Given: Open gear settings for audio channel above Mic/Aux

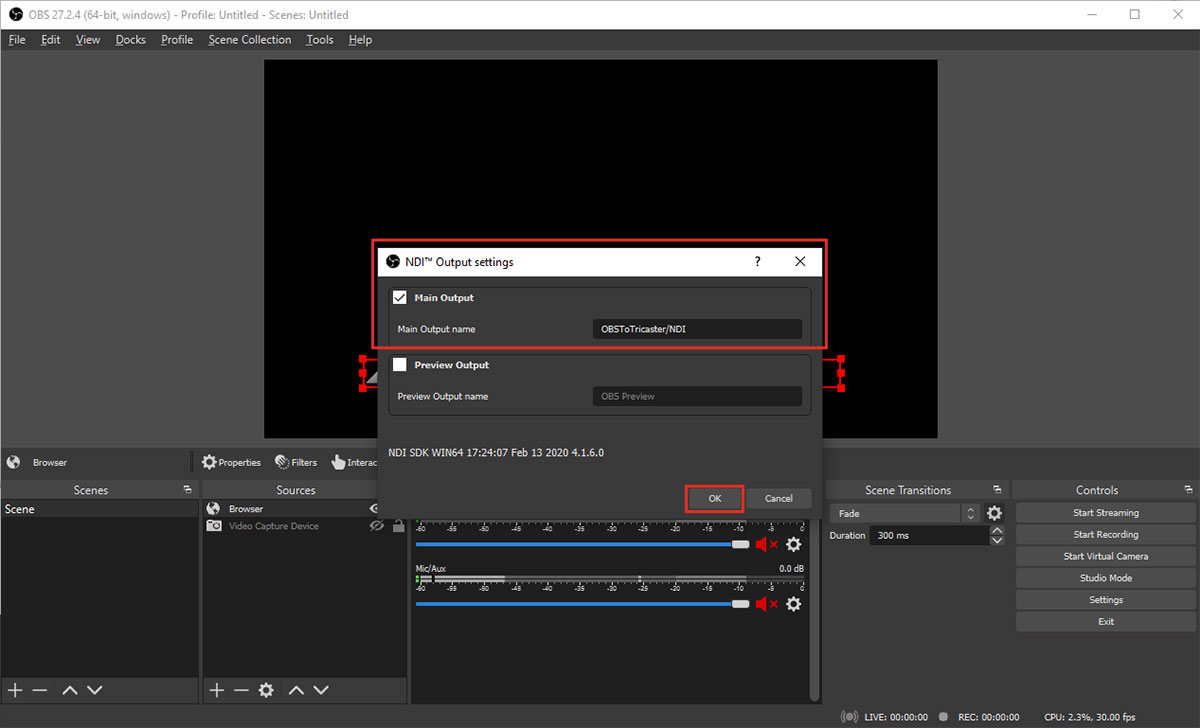Looking at the screenshot, I should tap(793, 544).
